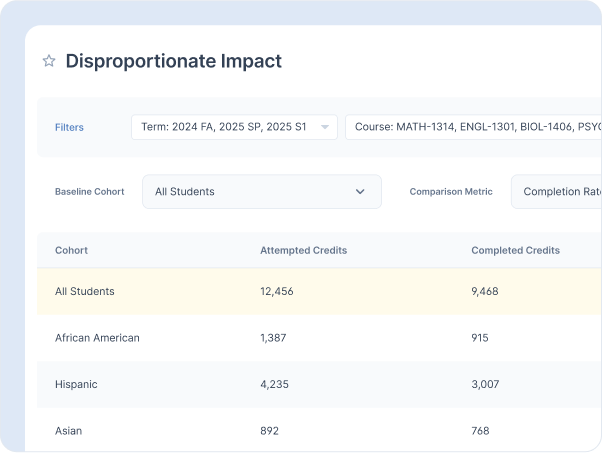
Task: Select the Asian cohort row
Action: pyautogui.click(x=68, y=431)
